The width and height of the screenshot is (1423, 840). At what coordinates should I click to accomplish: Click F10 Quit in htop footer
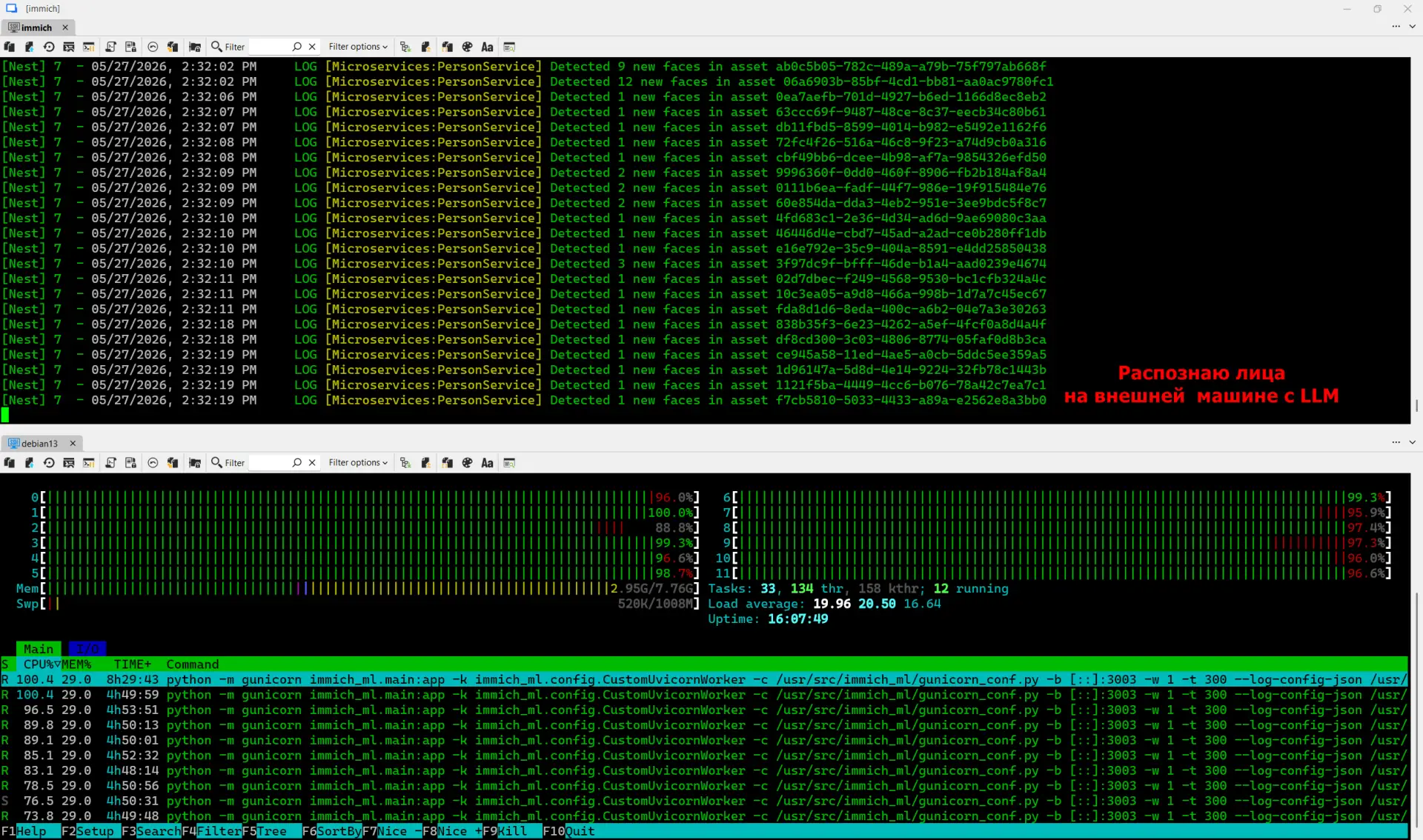[x=569, y=831]
